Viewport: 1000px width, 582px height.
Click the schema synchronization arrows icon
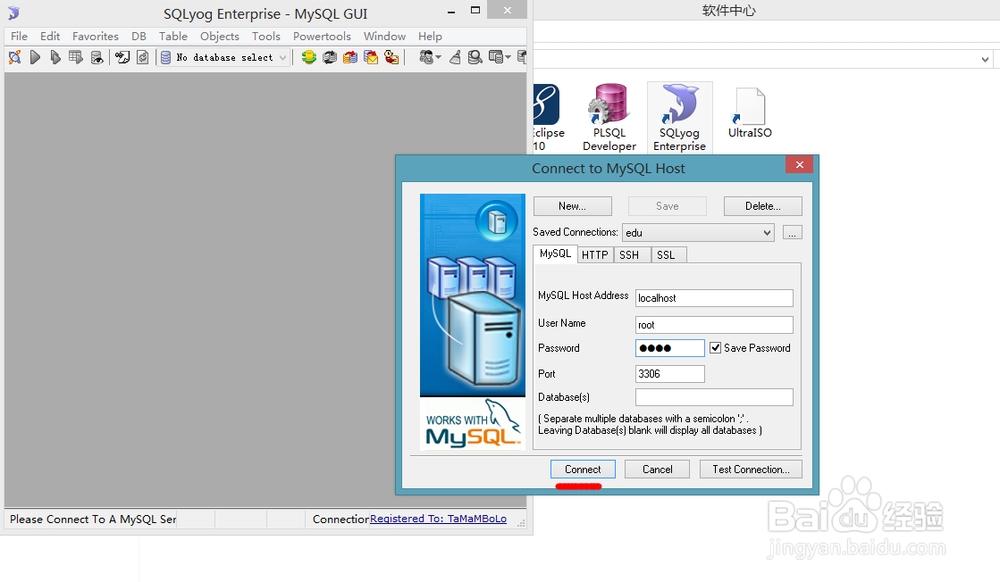pos(330,57)
